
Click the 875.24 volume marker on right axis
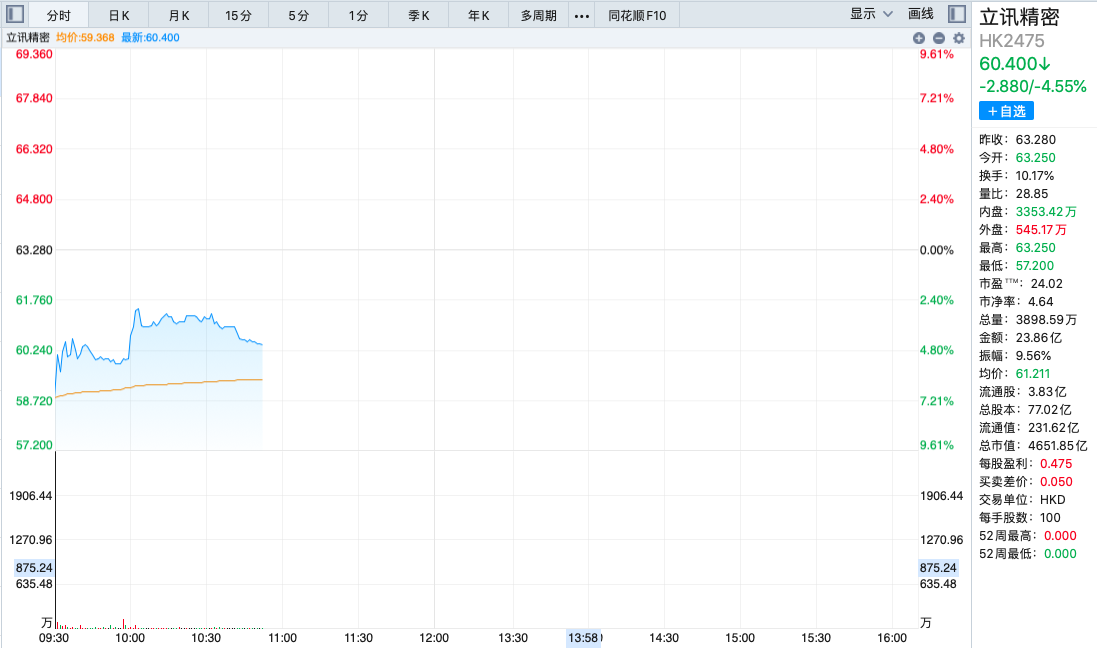point(938,568)
